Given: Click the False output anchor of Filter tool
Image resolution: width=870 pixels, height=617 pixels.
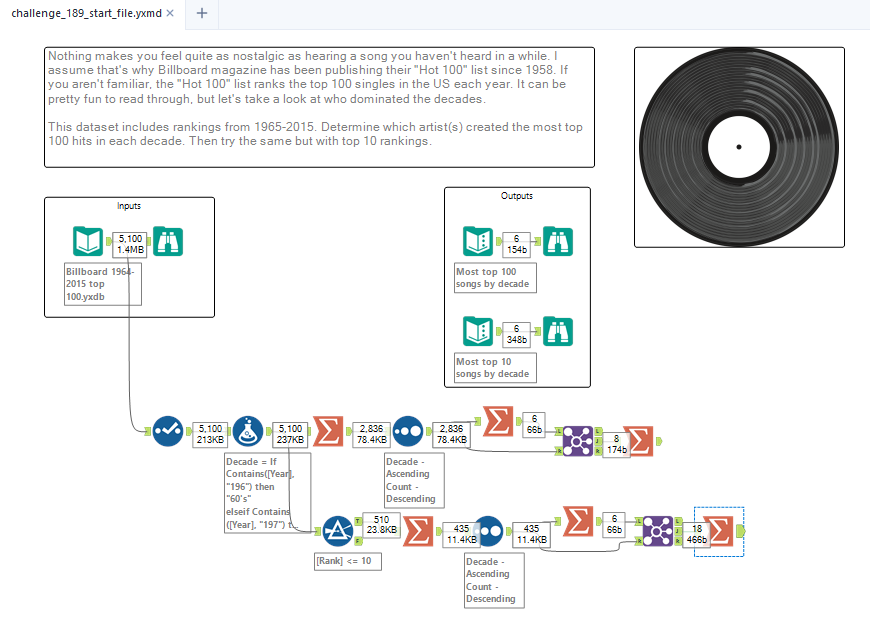Looking at the screenshot, I should tap(358, 540).
